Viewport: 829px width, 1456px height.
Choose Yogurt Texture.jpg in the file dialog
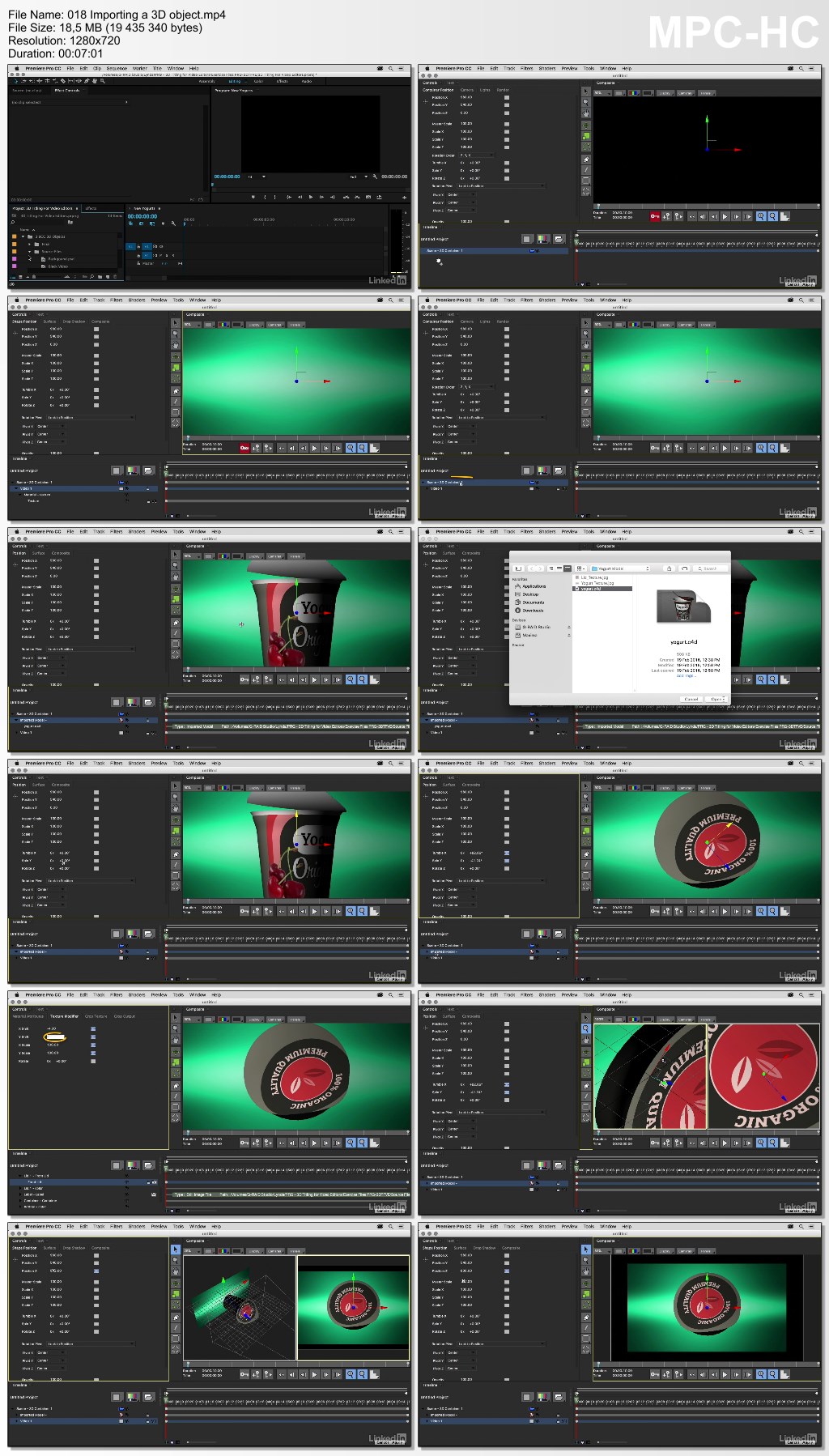click(x=597, y=583)
